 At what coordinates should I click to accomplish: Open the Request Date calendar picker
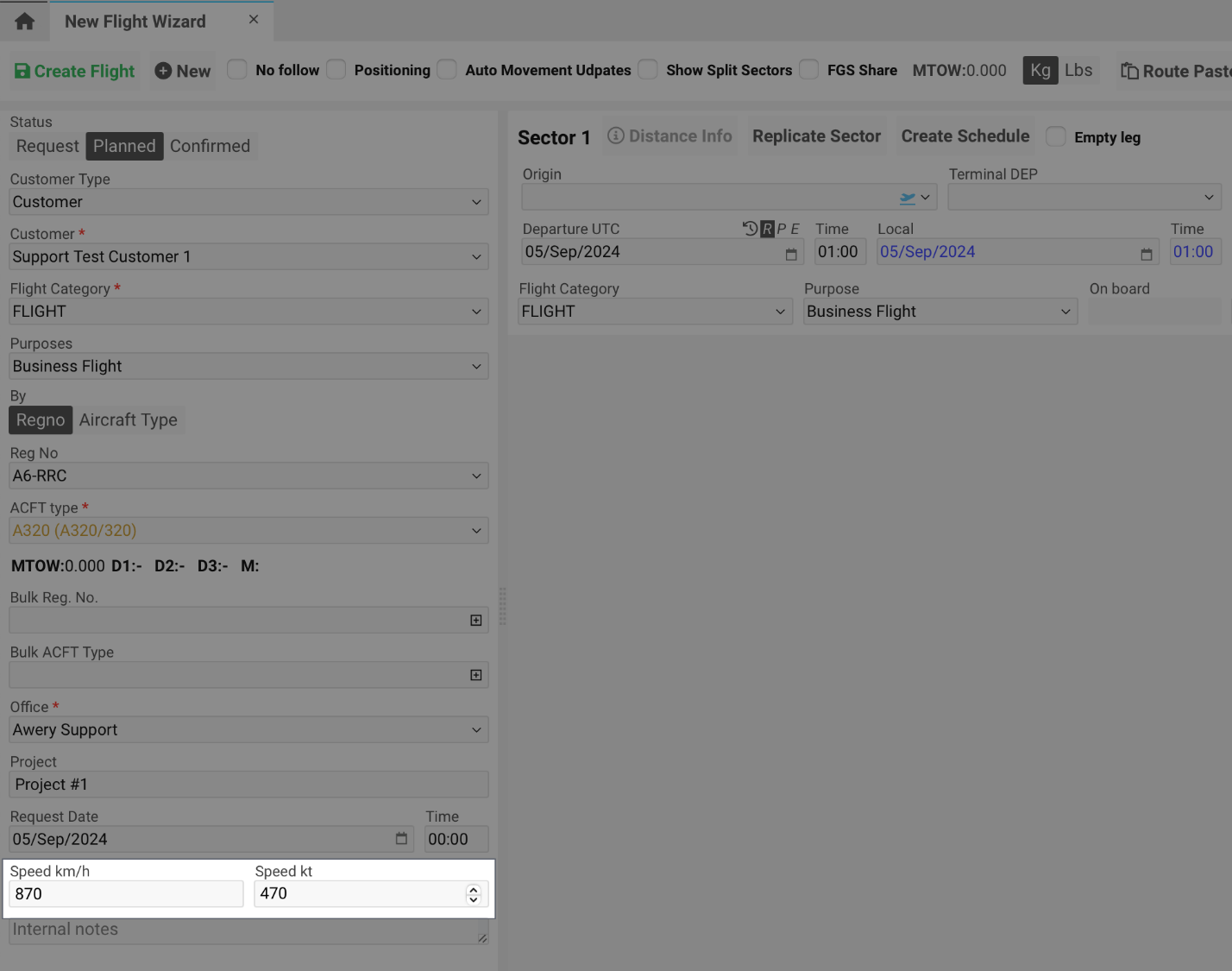(x=400, y=838)
